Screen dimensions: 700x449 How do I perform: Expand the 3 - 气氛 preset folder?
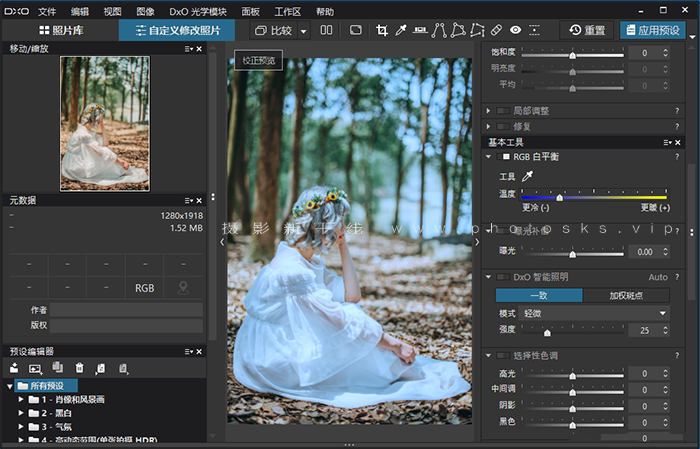tap(21, 427)
